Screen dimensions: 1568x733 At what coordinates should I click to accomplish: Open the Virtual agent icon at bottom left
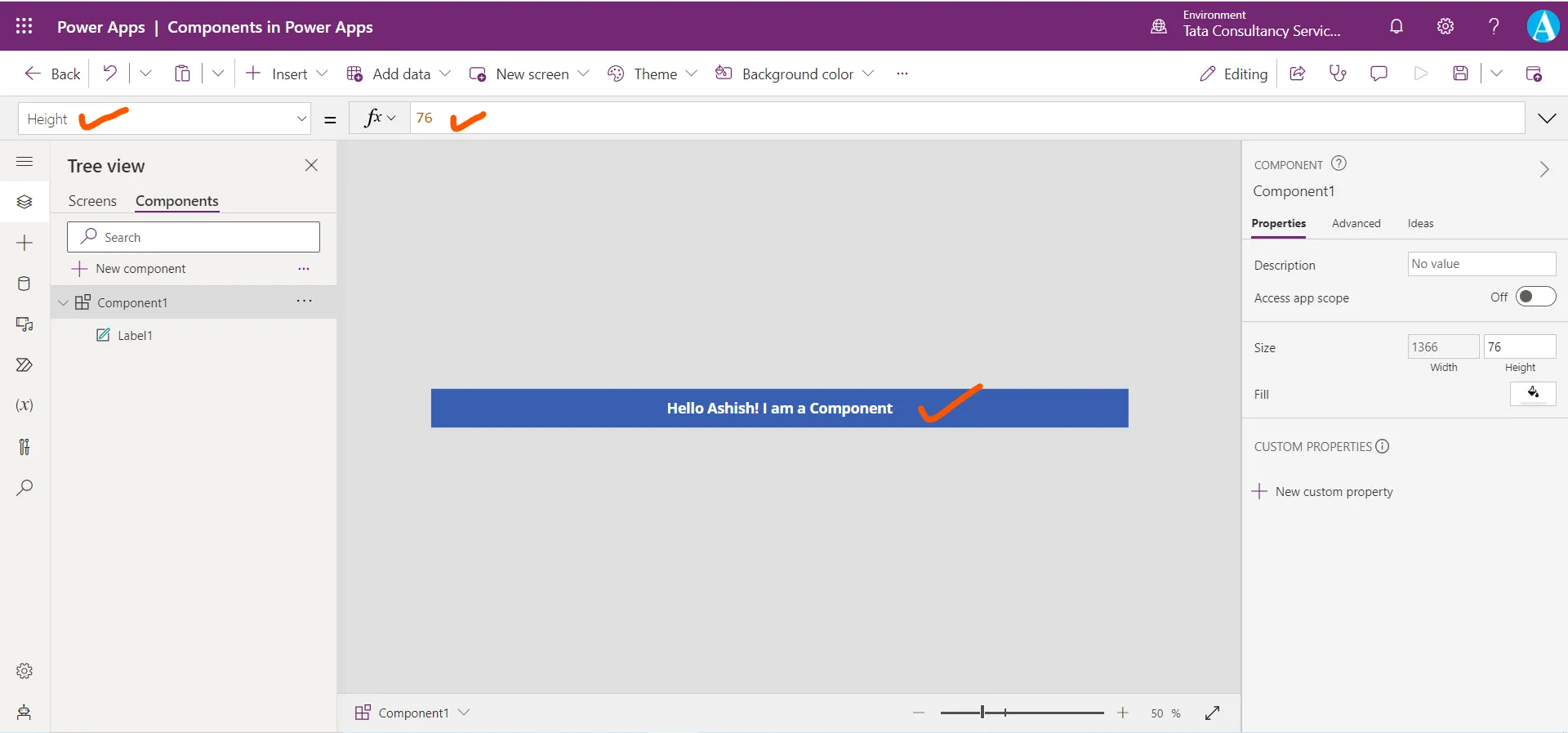tap(24, 712)
